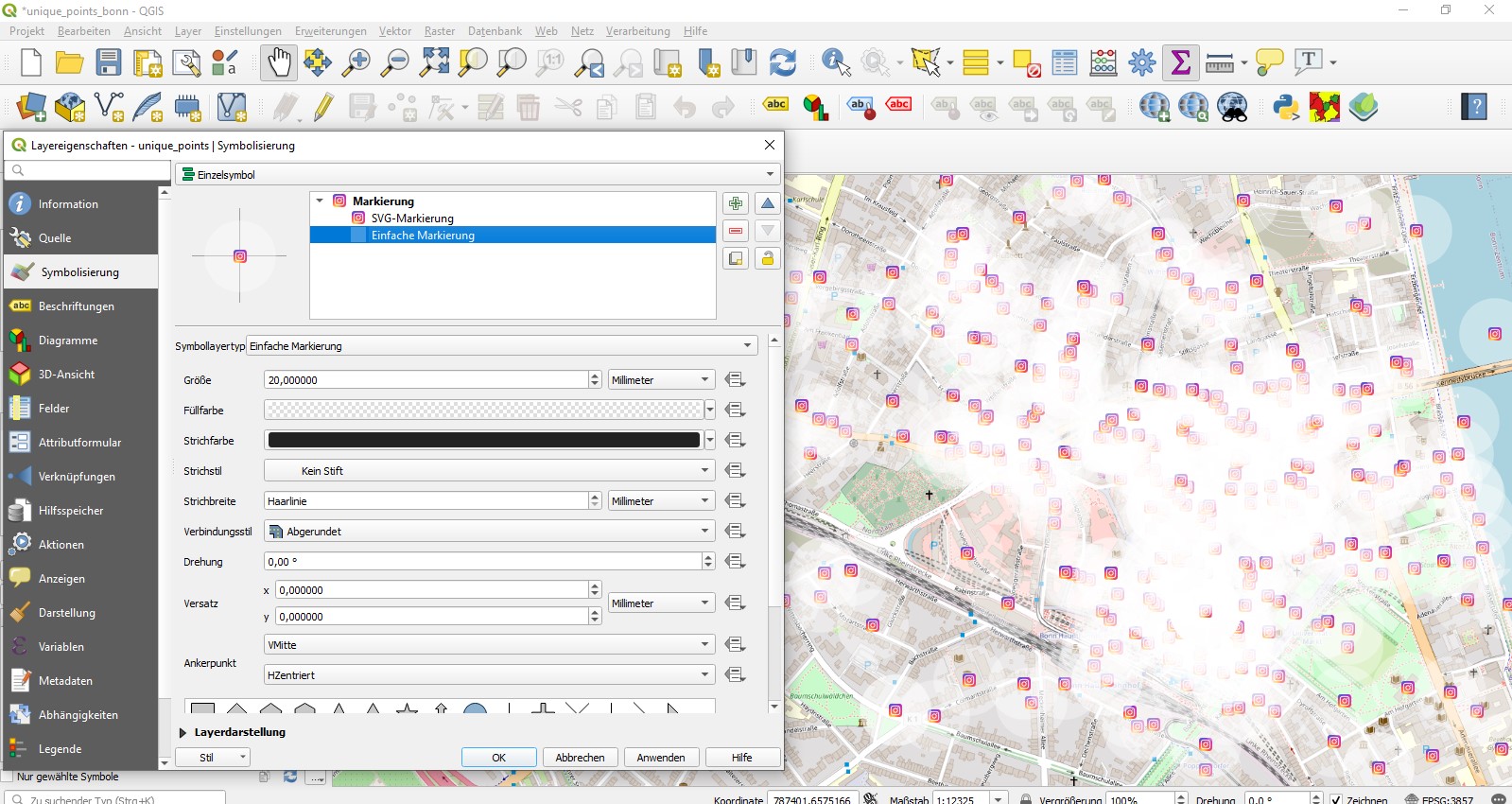This screenshot has height=804, width=1512.
Task: Click the Anwenden button
Action: coord(660,758)
